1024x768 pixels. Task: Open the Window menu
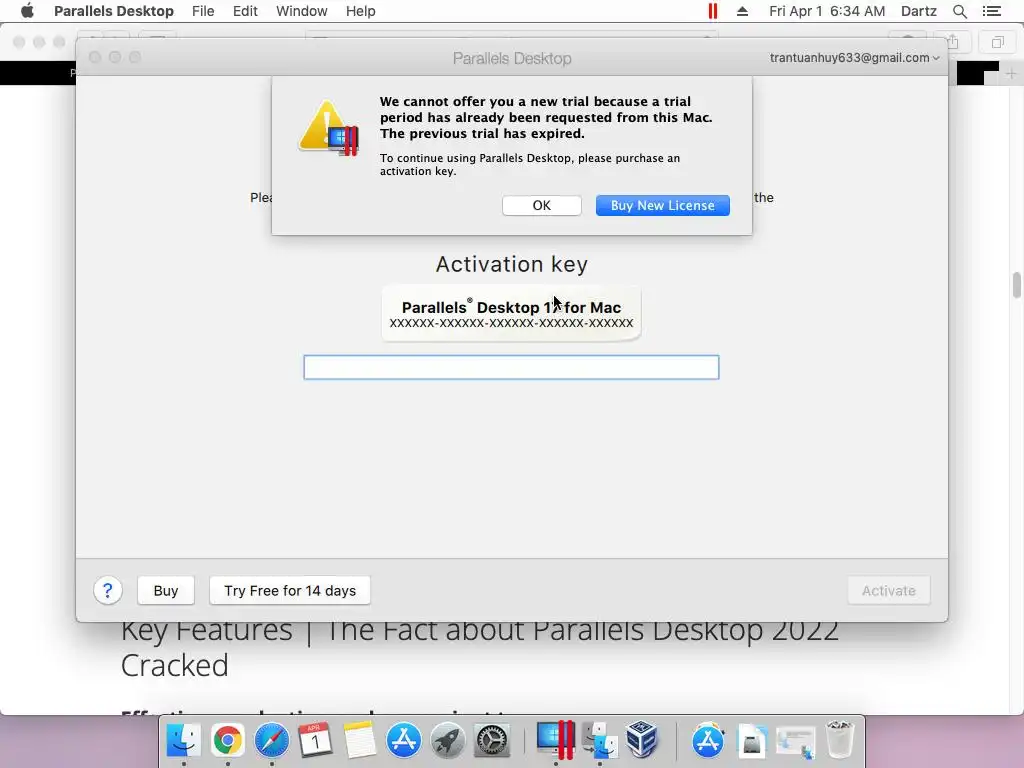pyautogui.click(x=302, y=11)
